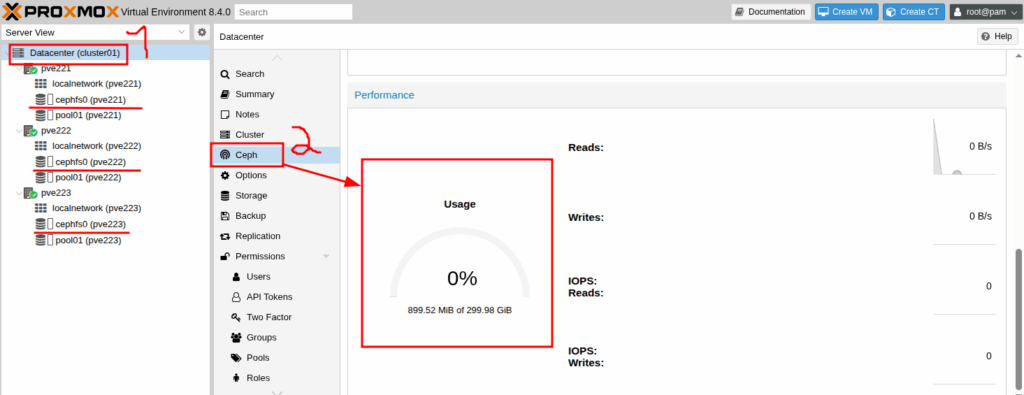The image size is (1024, 395).
Task: Open API Tokens from sidebar
Action: point(269,296)
